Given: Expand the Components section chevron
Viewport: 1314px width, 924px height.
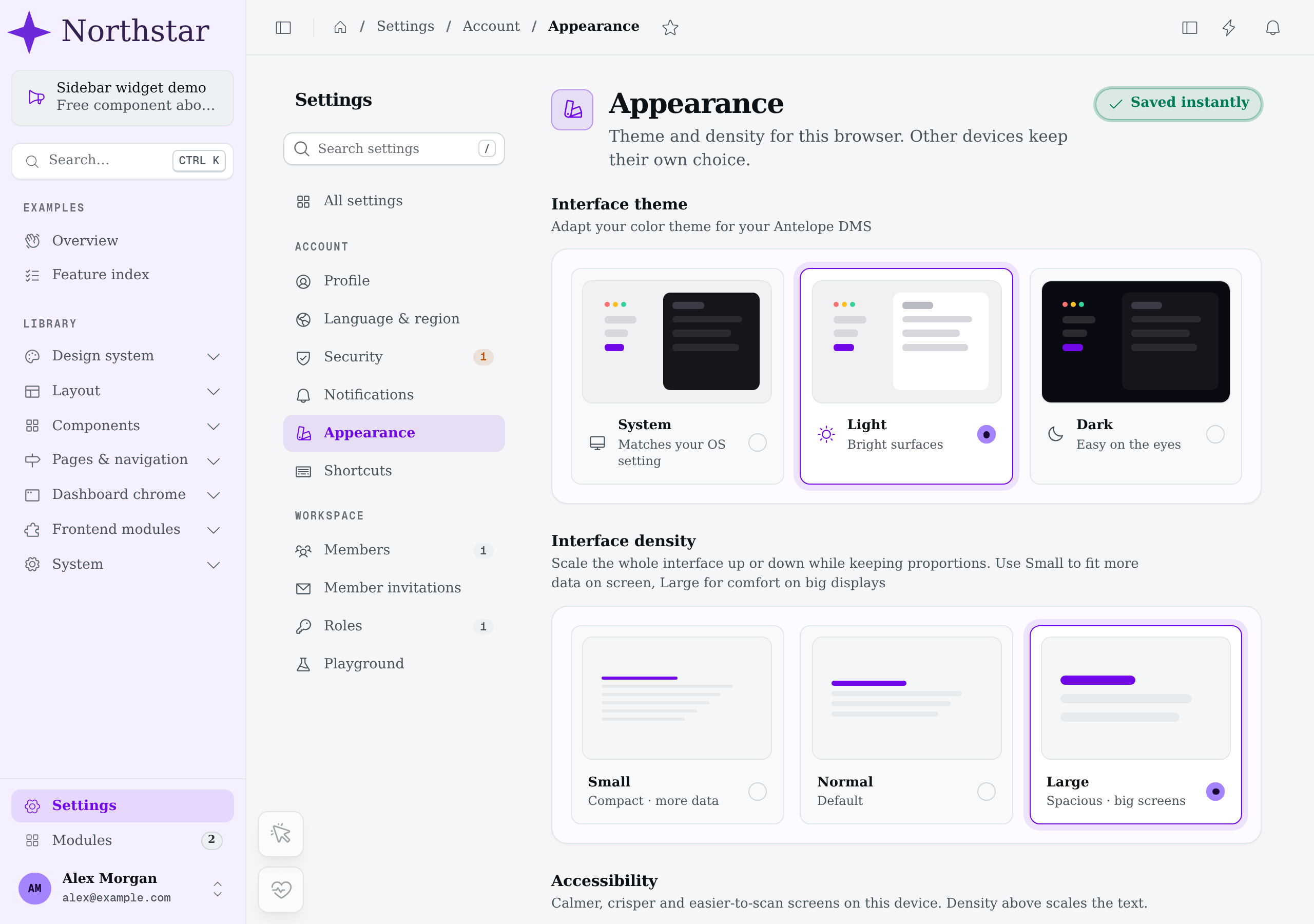Looking at the screenshot, I should point(214,427).
